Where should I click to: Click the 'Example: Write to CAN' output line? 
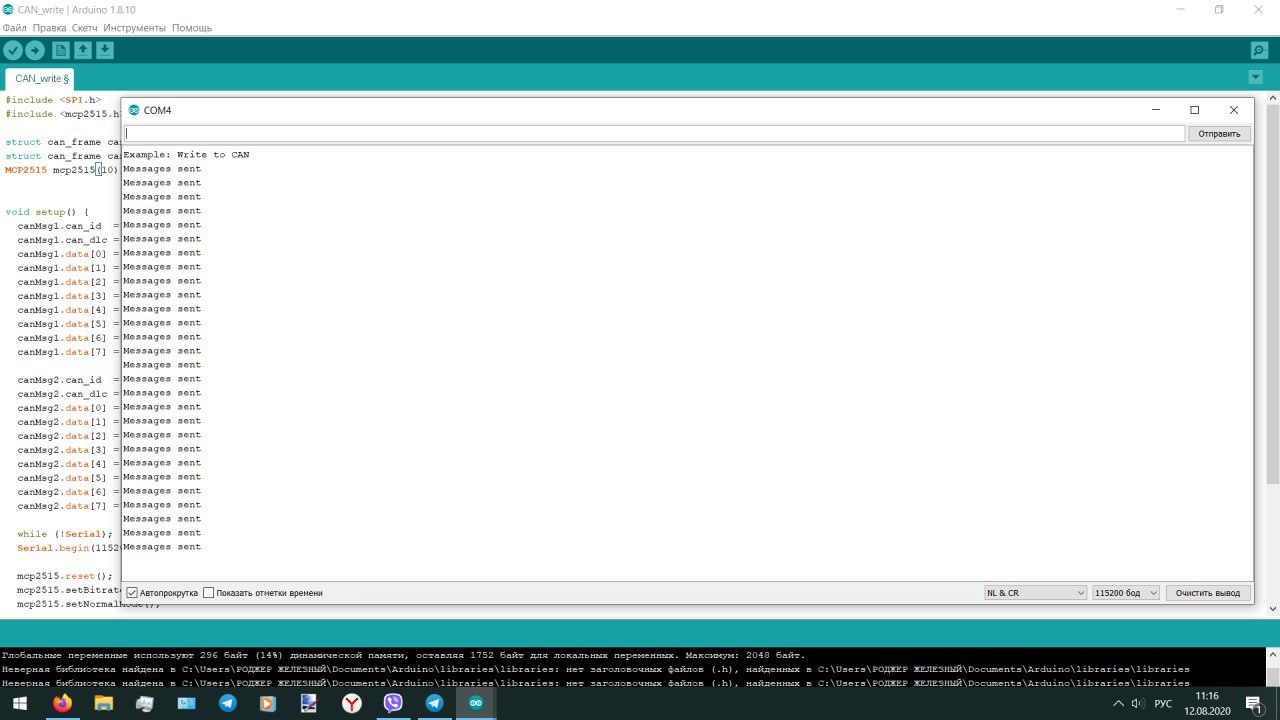186,155
